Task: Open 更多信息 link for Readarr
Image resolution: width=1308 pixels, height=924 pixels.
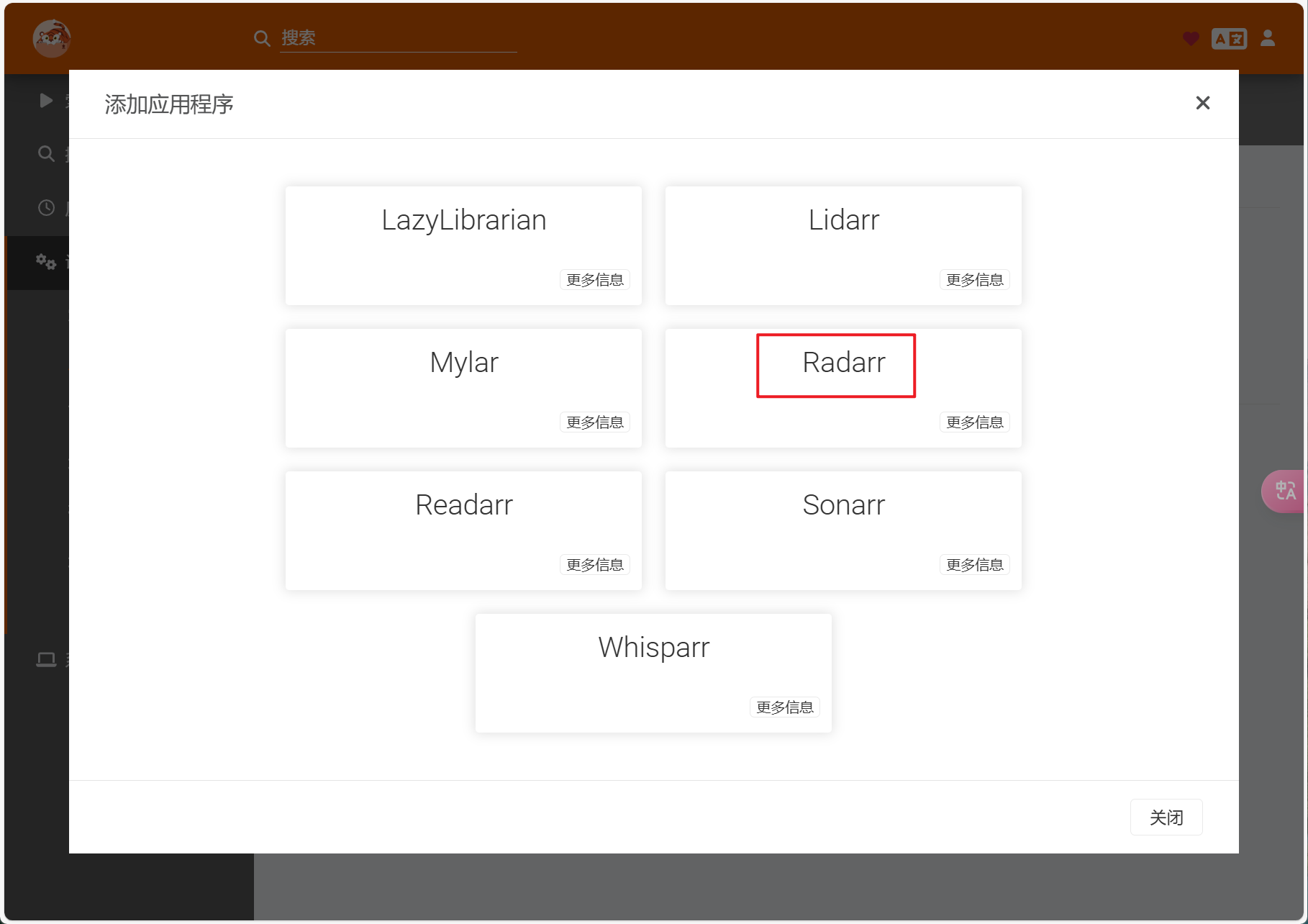Action: pos(595,565)
